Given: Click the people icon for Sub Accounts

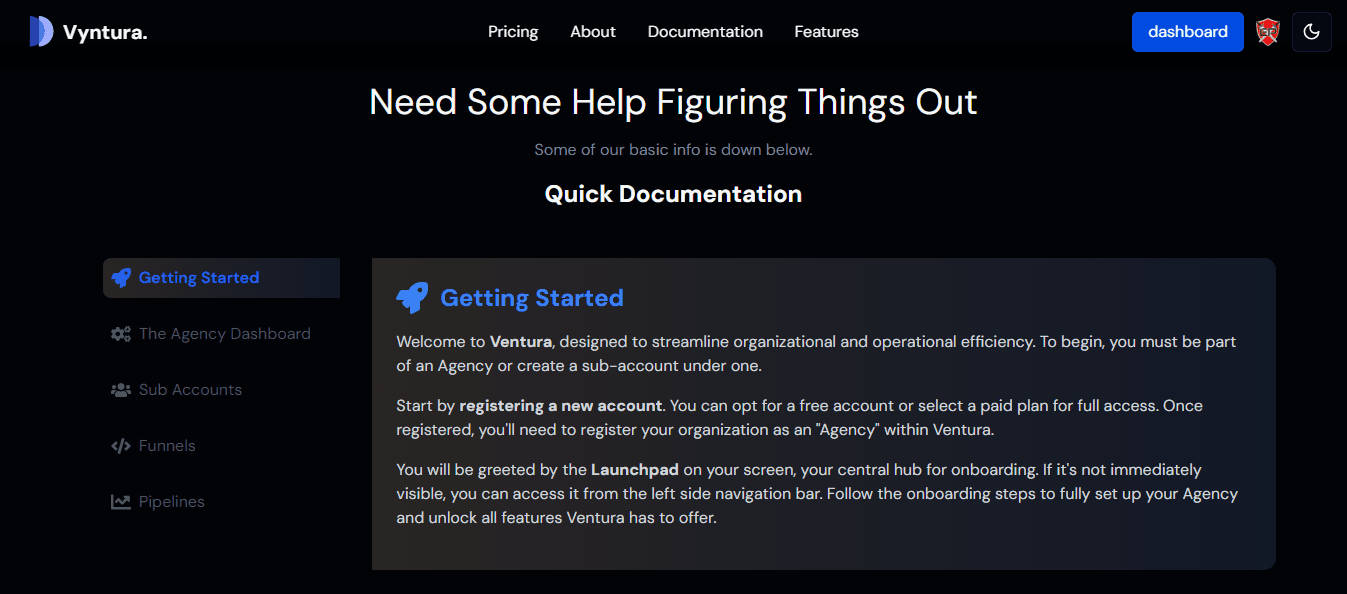Looking at the screenshot, I should [121, 390].
